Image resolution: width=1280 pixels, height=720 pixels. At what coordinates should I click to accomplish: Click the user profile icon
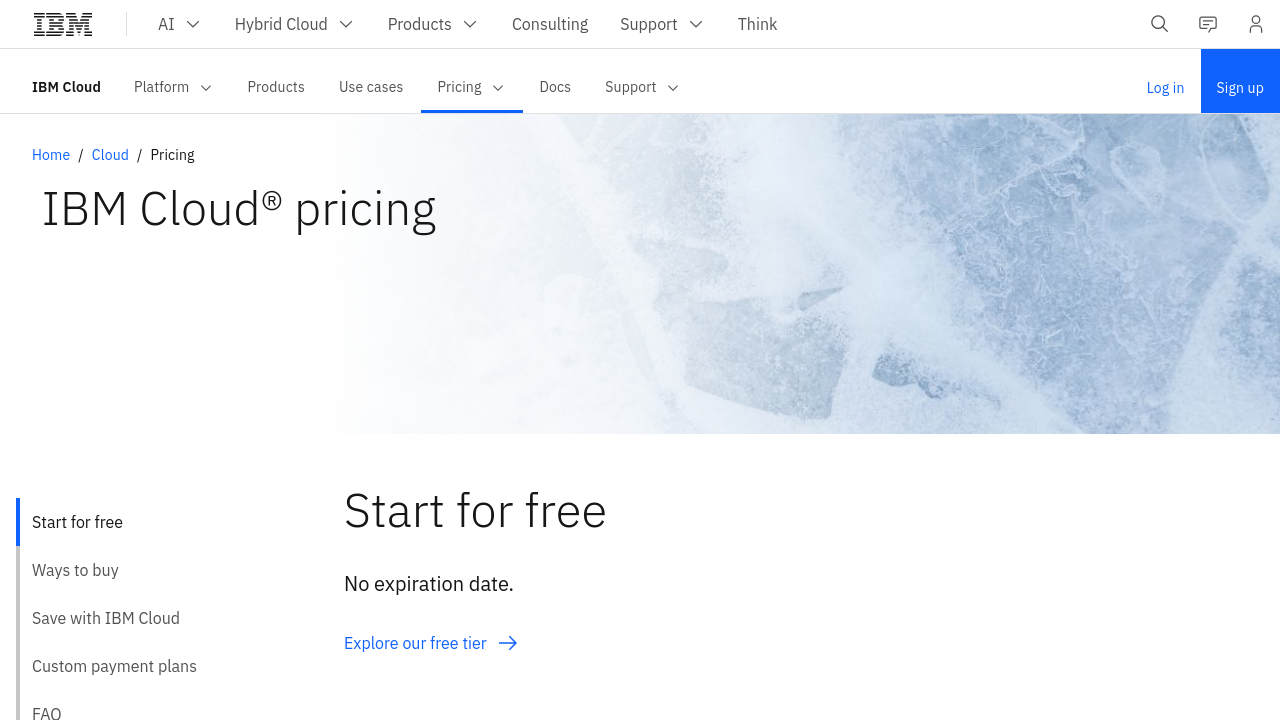click(1256, 24)
